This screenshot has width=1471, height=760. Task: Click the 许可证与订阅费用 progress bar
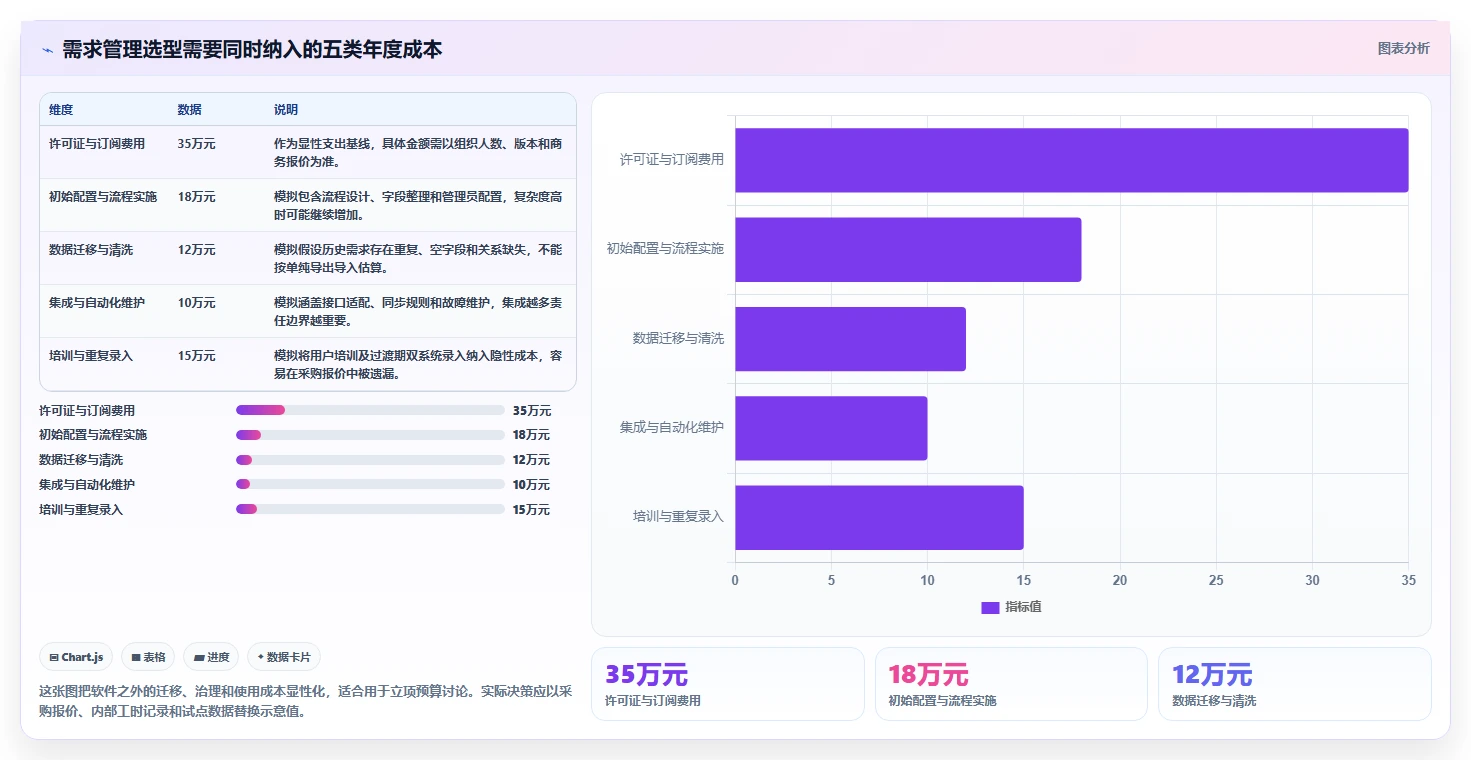click(370, 410)
